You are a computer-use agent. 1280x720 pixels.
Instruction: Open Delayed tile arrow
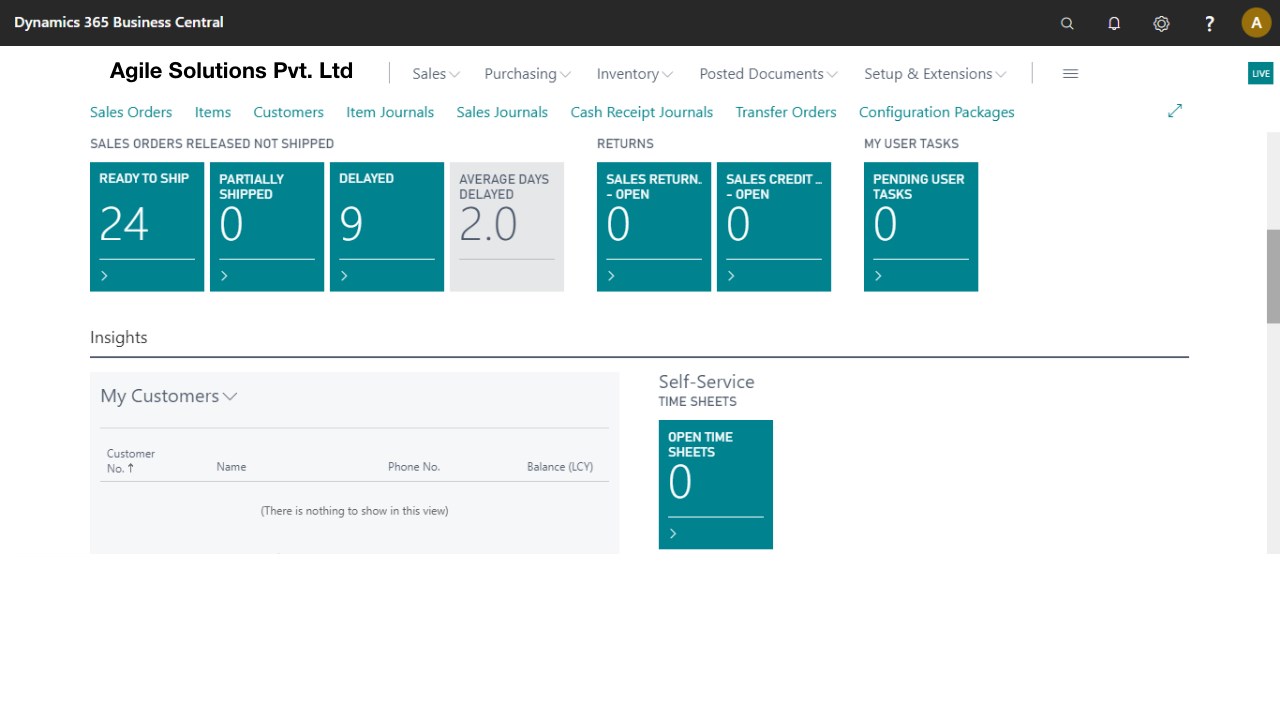point(344,276)
